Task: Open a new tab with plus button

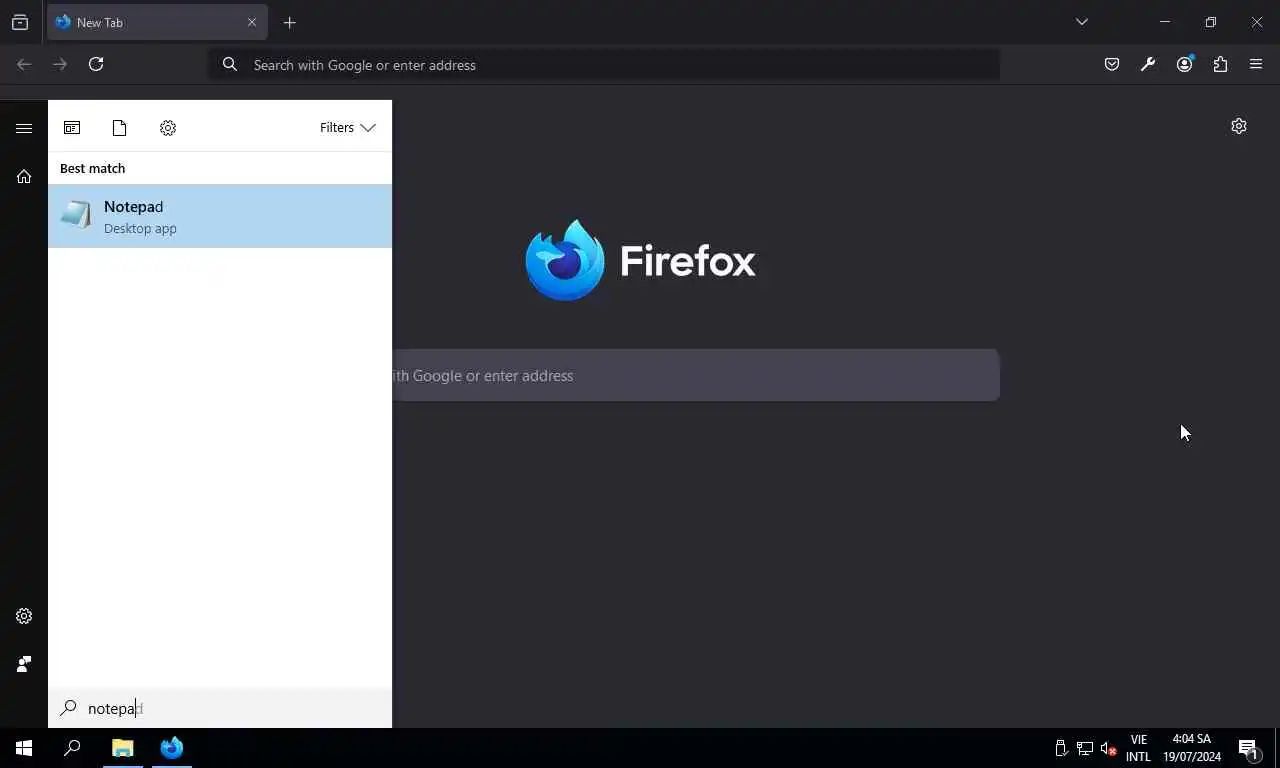Action: (x=290, y=22)
